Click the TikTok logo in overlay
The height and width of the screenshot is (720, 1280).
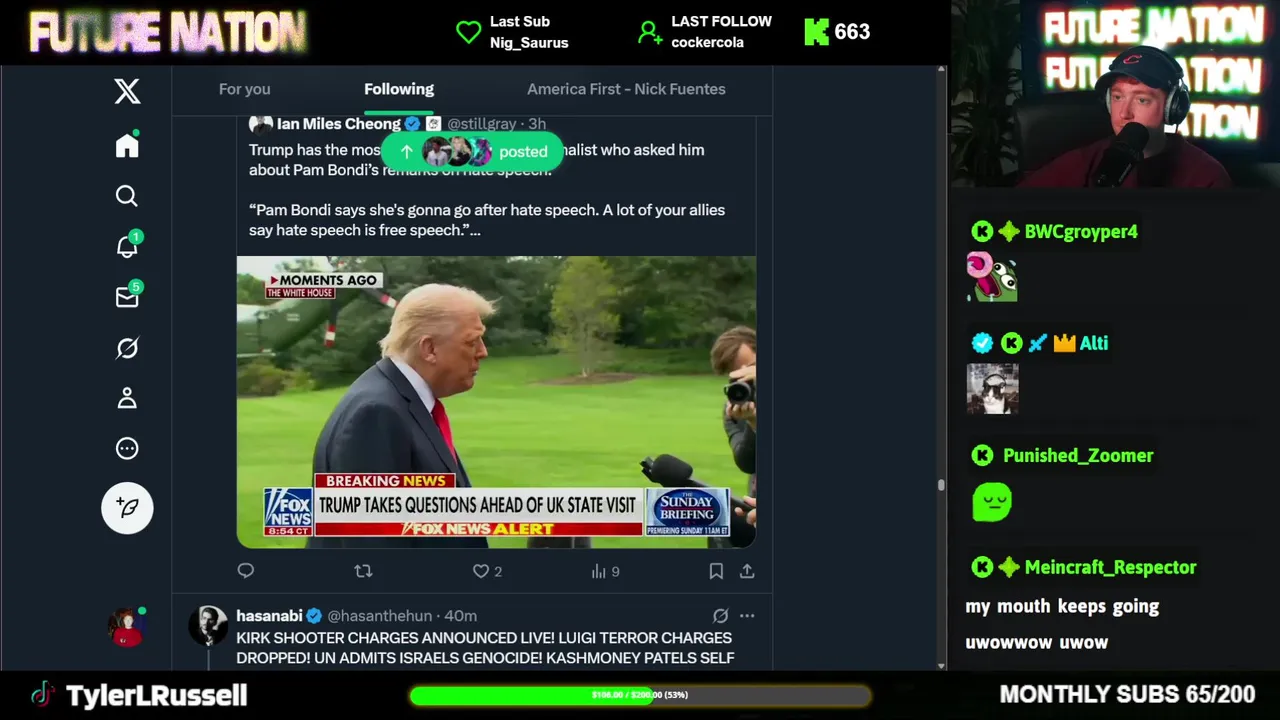[x=41, y=695]
